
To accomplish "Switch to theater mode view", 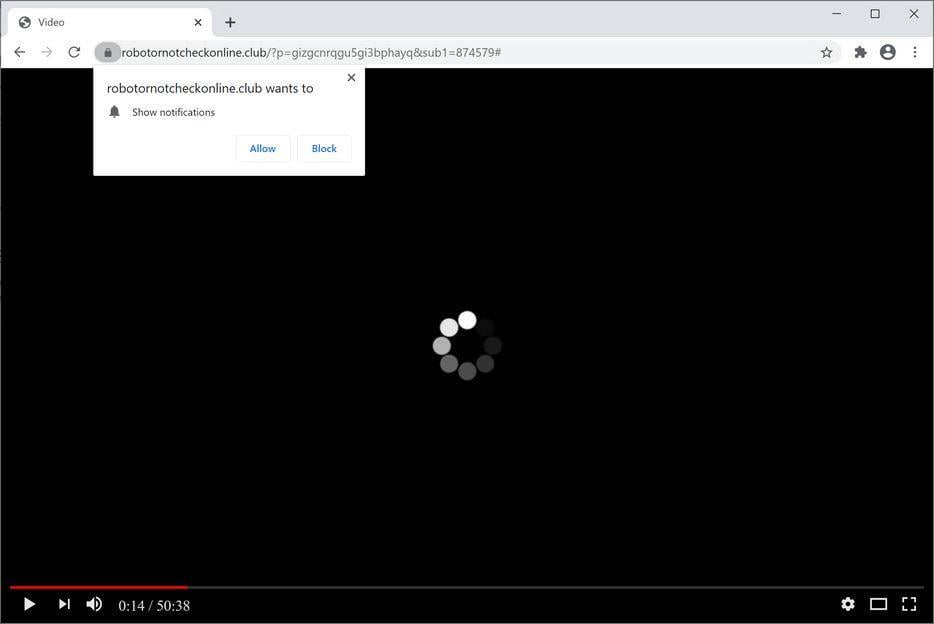I will (877, 604).
